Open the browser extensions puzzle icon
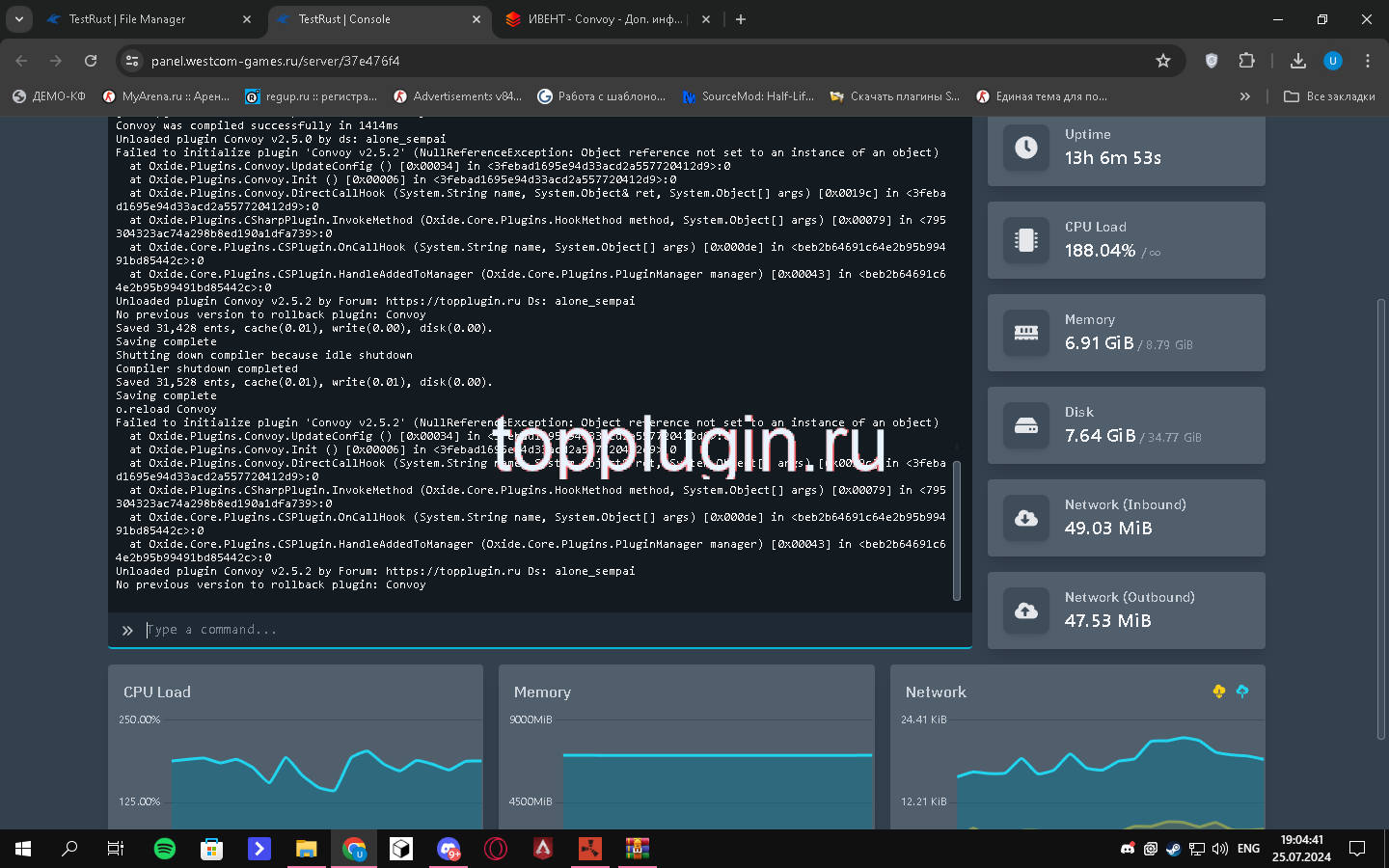 click(1246, 61)
